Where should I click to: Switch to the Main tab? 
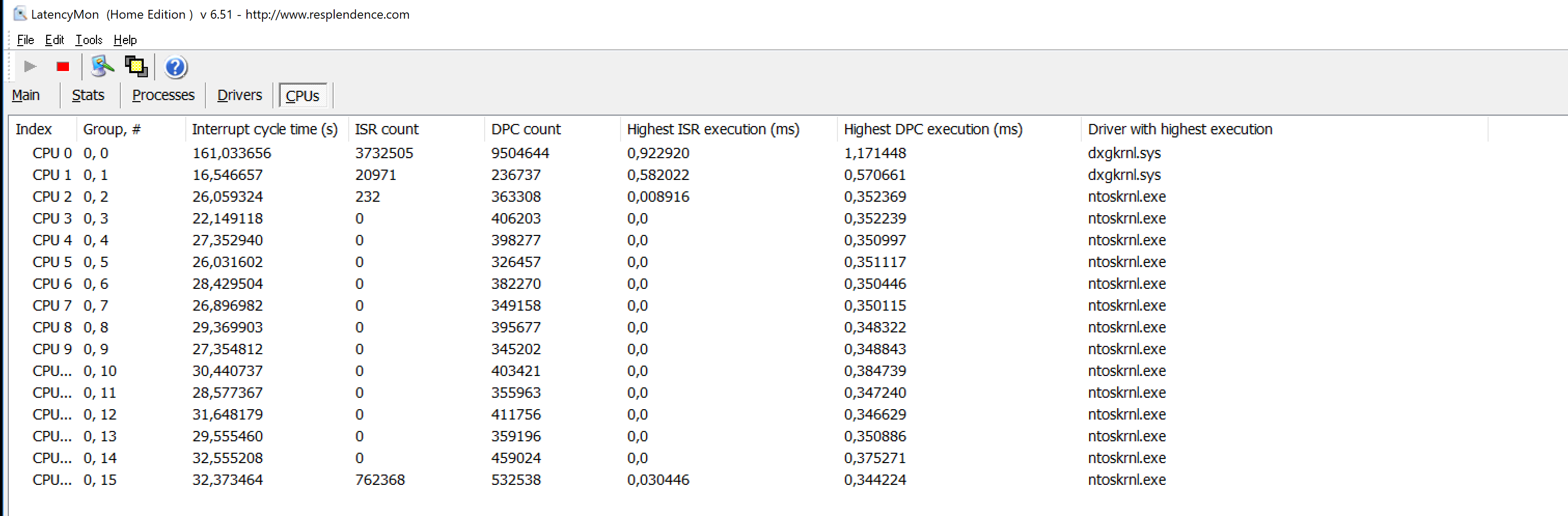click(x=25, y=95)
